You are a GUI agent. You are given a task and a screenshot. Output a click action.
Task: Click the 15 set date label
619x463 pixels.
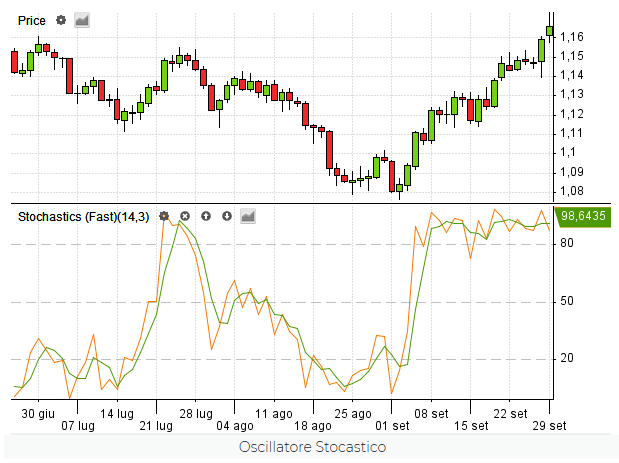click(x=471, y=426)
